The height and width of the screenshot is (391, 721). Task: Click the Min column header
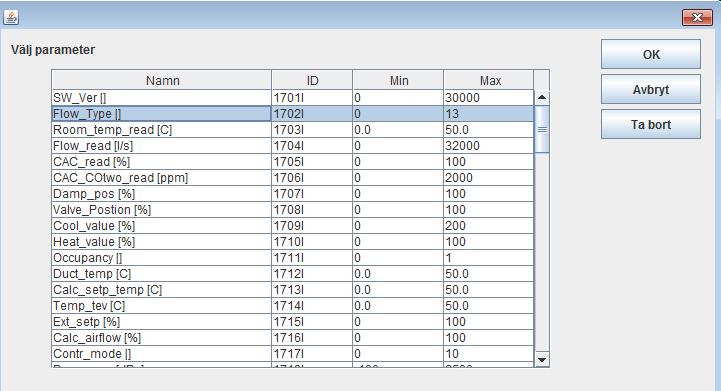(x=398, y=80)
